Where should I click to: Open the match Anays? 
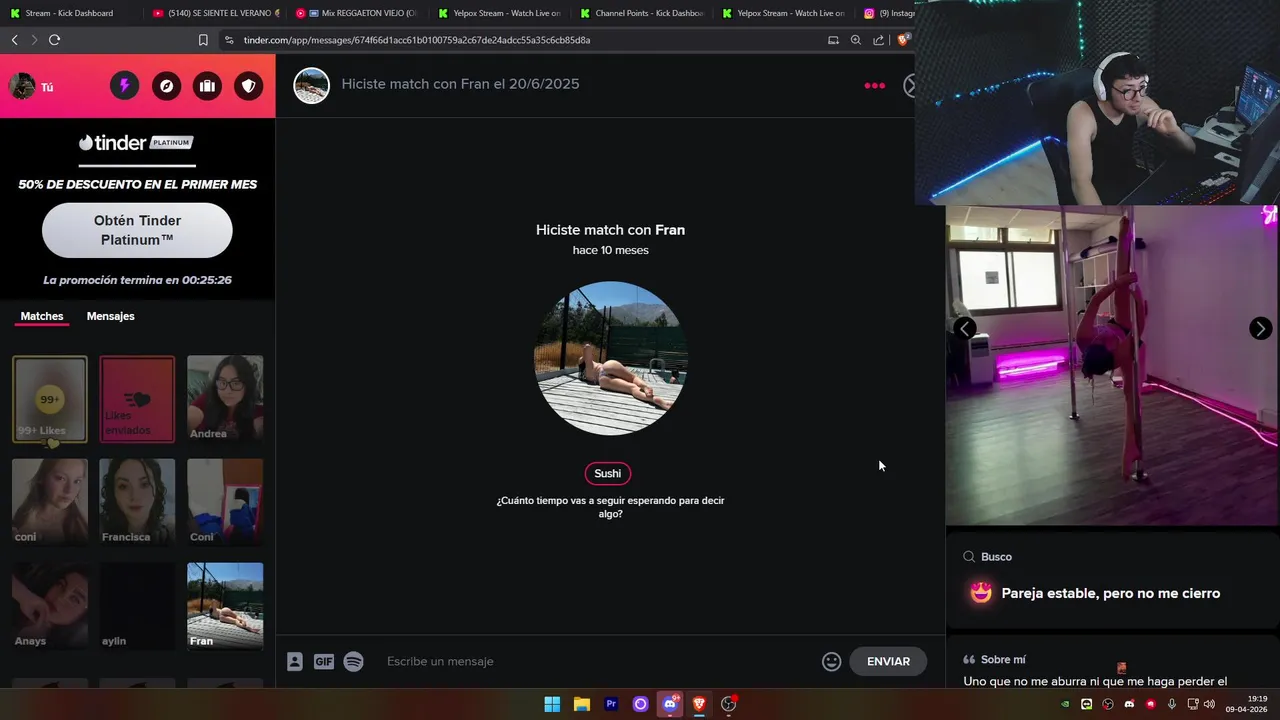(50, 606)
